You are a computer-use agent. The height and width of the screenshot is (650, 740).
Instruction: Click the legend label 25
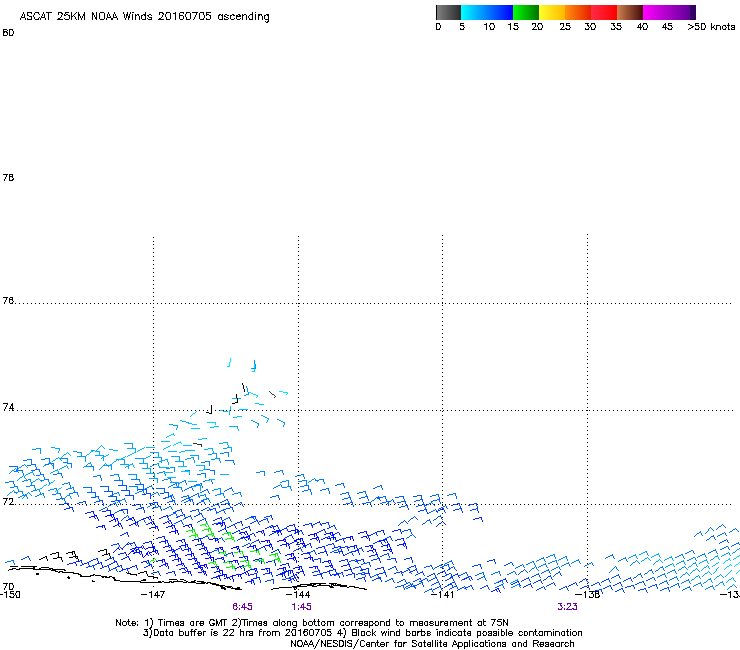[565, 27]
